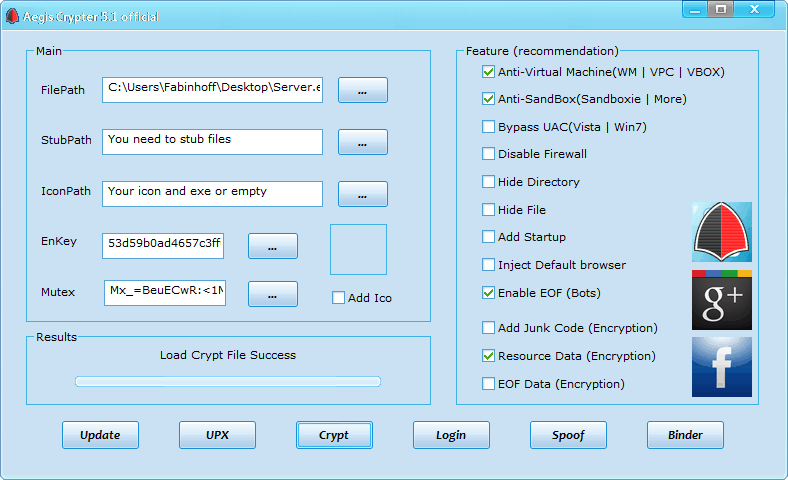Check the Hide File option
The height and width of the screenshot is (480, 788).
(488, 210)
